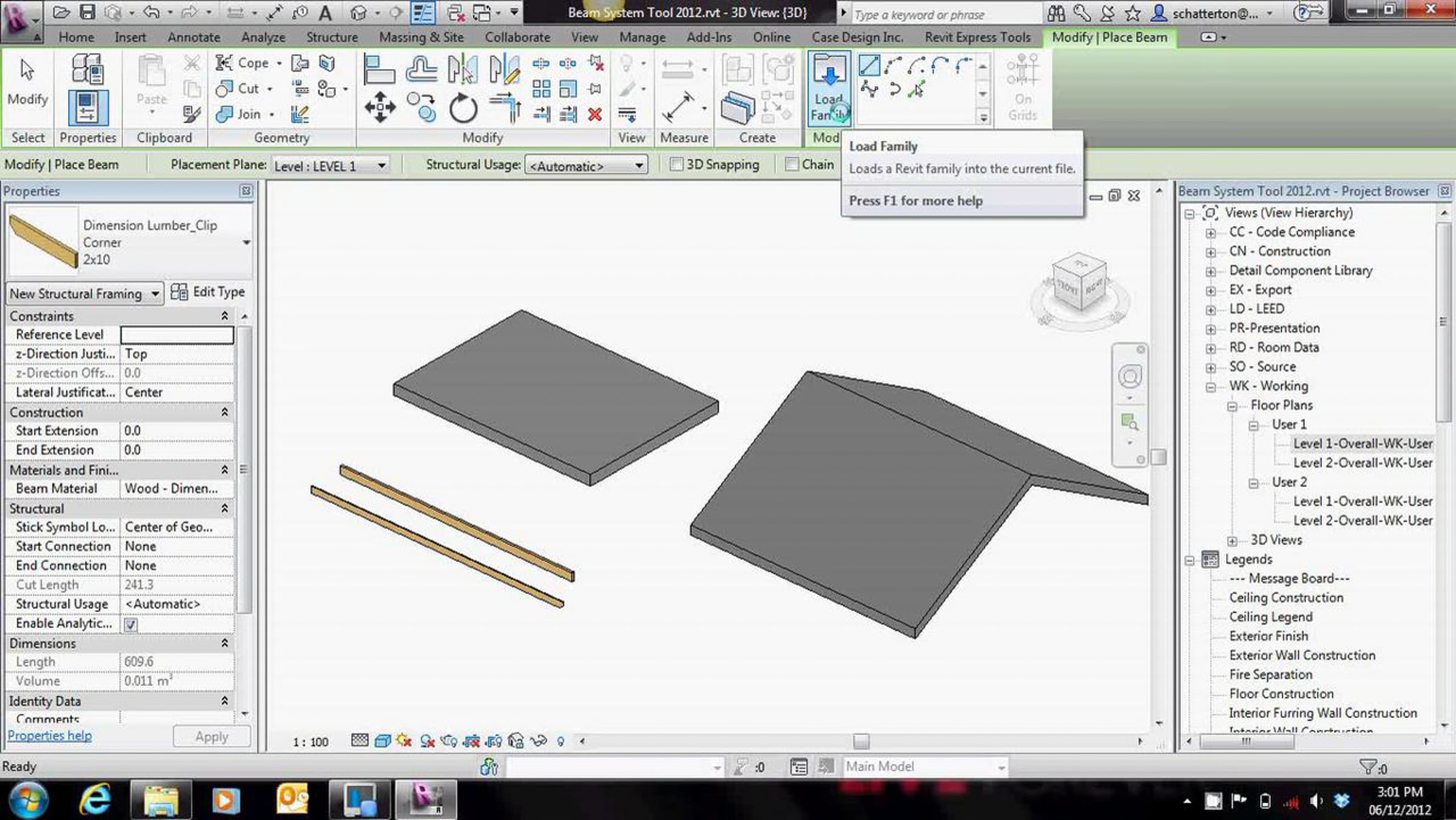
Task: Expand the CC - Code Compliance node
Action: 1211,233
